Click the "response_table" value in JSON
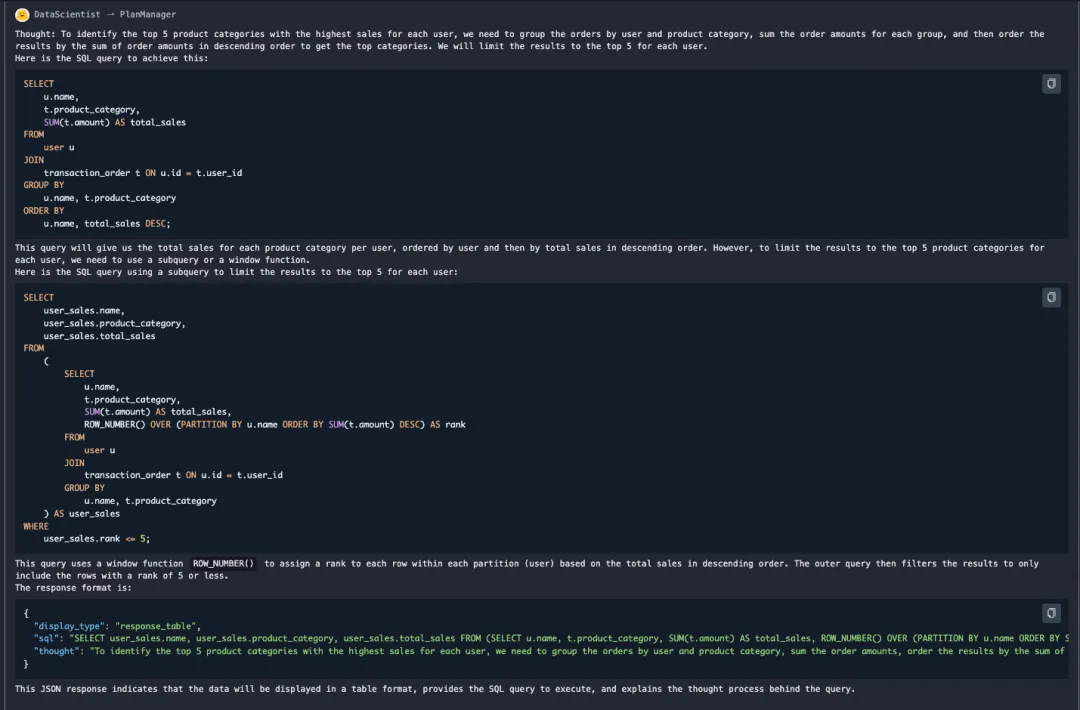 click(x=156, y=626)
